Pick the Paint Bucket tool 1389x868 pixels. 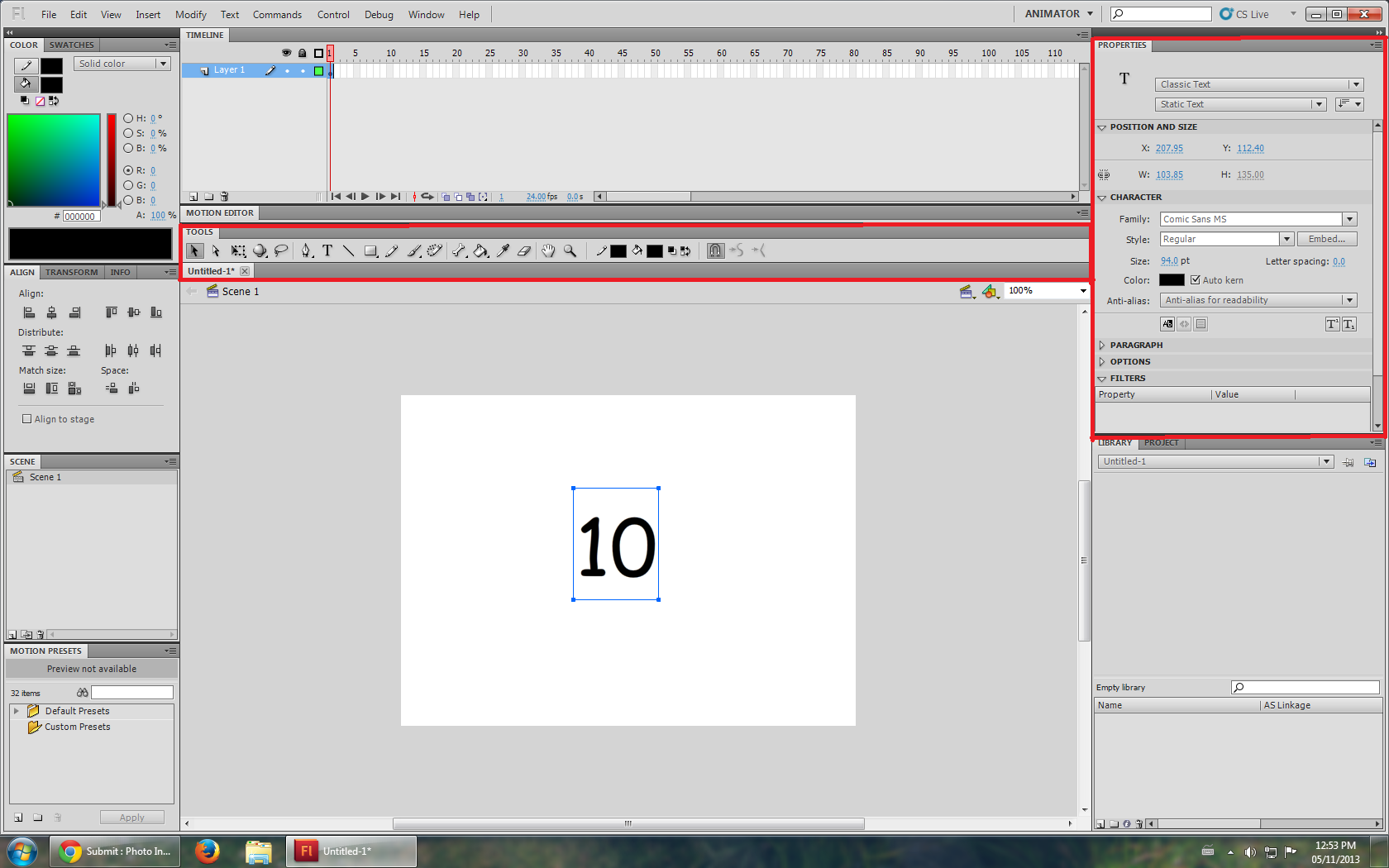click(x=480, y=250)
